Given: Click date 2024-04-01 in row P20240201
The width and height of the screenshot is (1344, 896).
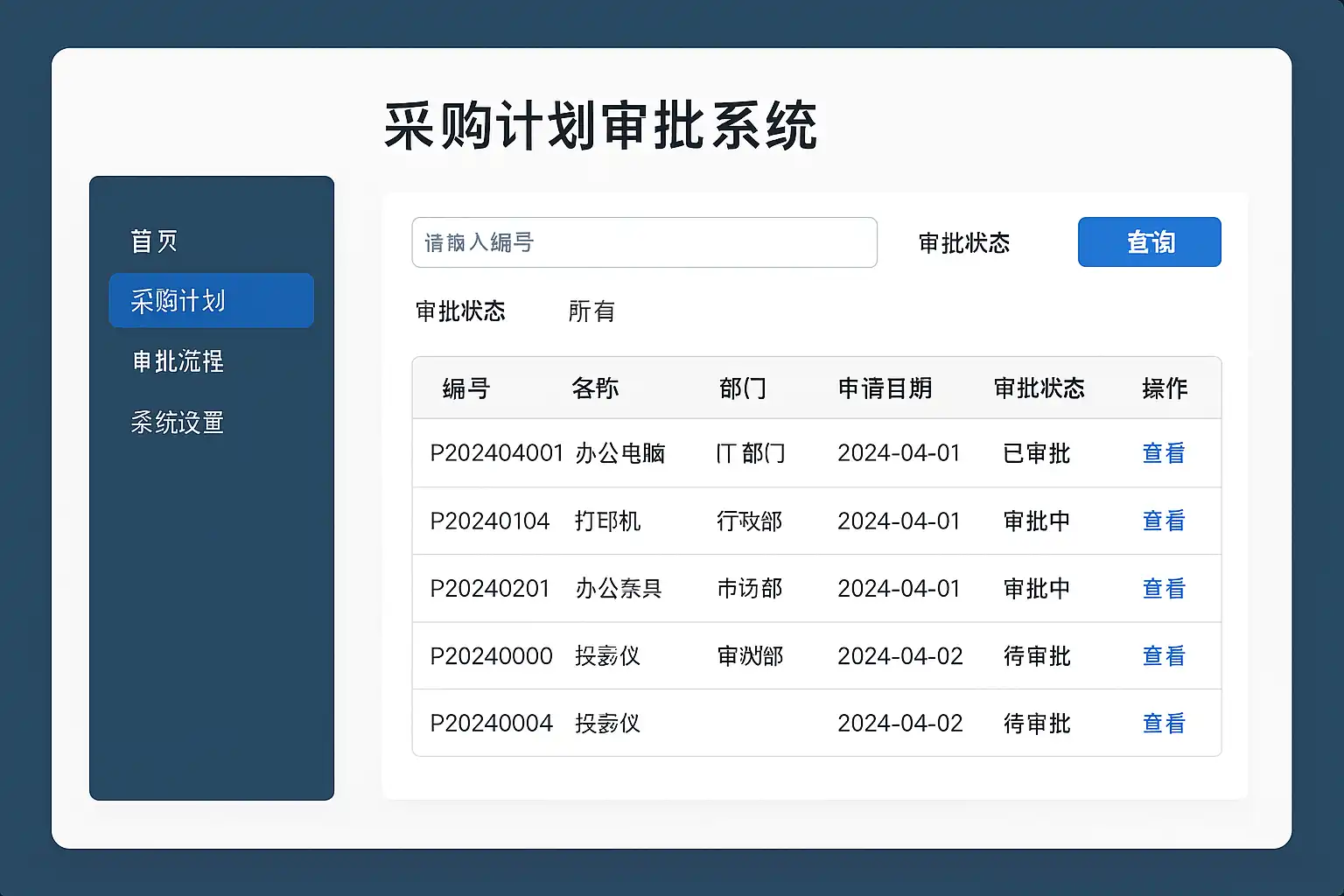Looking at the screenshot, I should pos(899,588).
